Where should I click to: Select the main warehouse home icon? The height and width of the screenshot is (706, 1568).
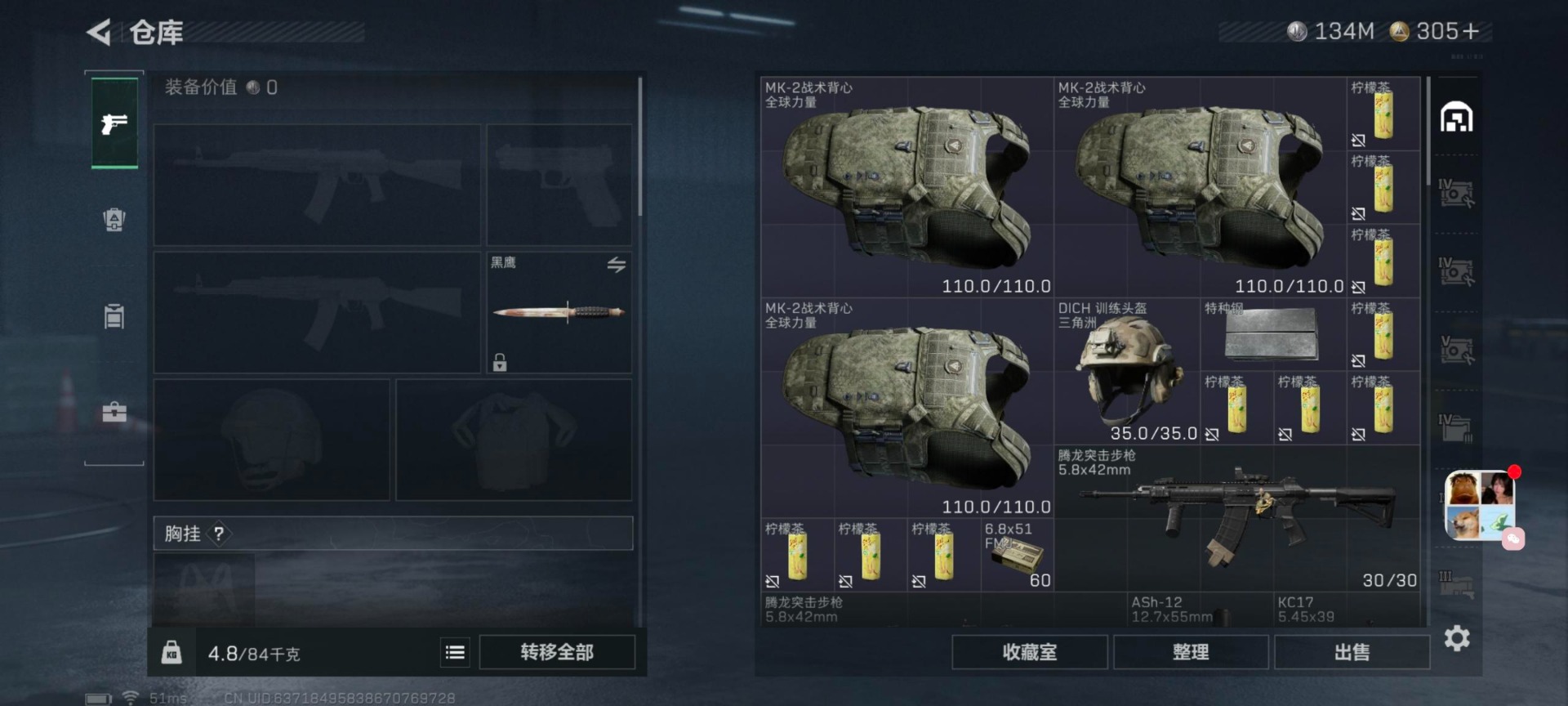1457,117
